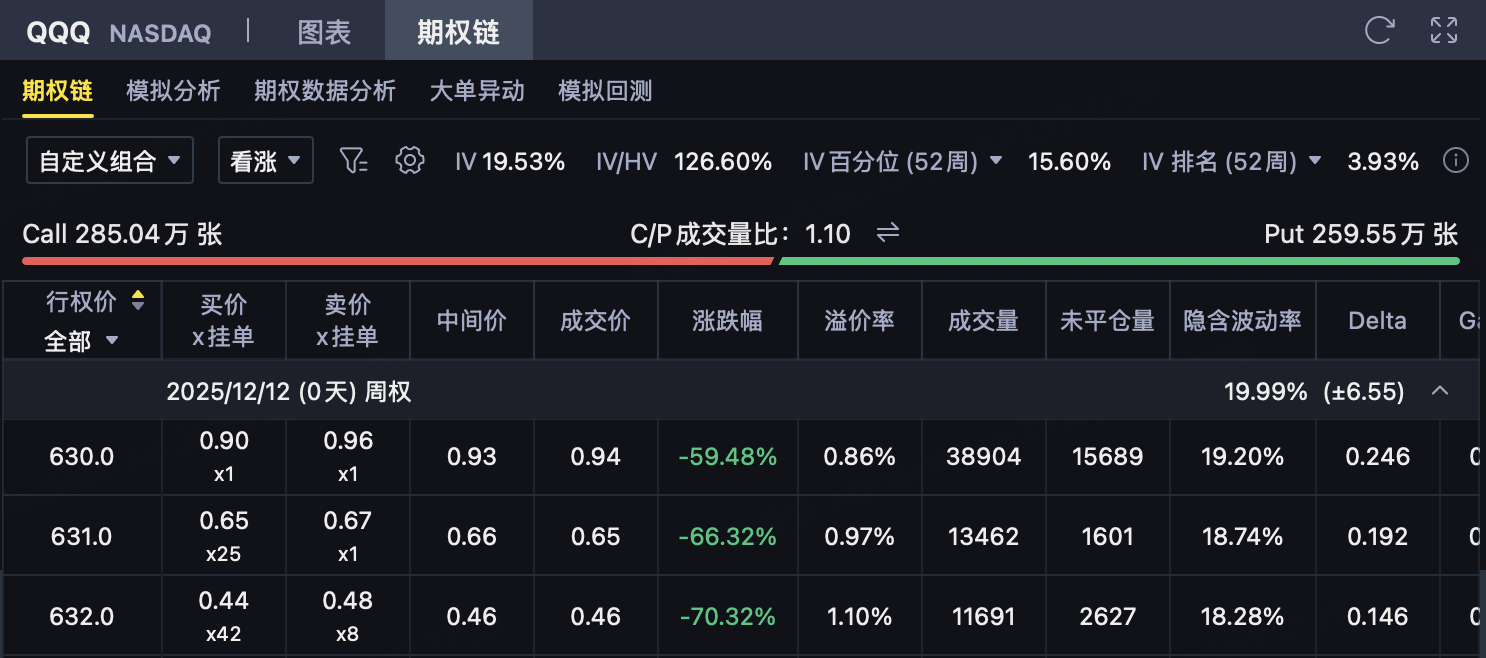Collapse the 2025/12/12 weekly expiry group

coord(1440,391)
